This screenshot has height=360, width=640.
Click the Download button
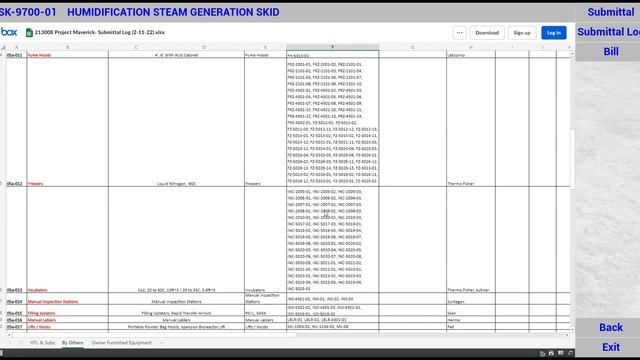click(487, 33)
